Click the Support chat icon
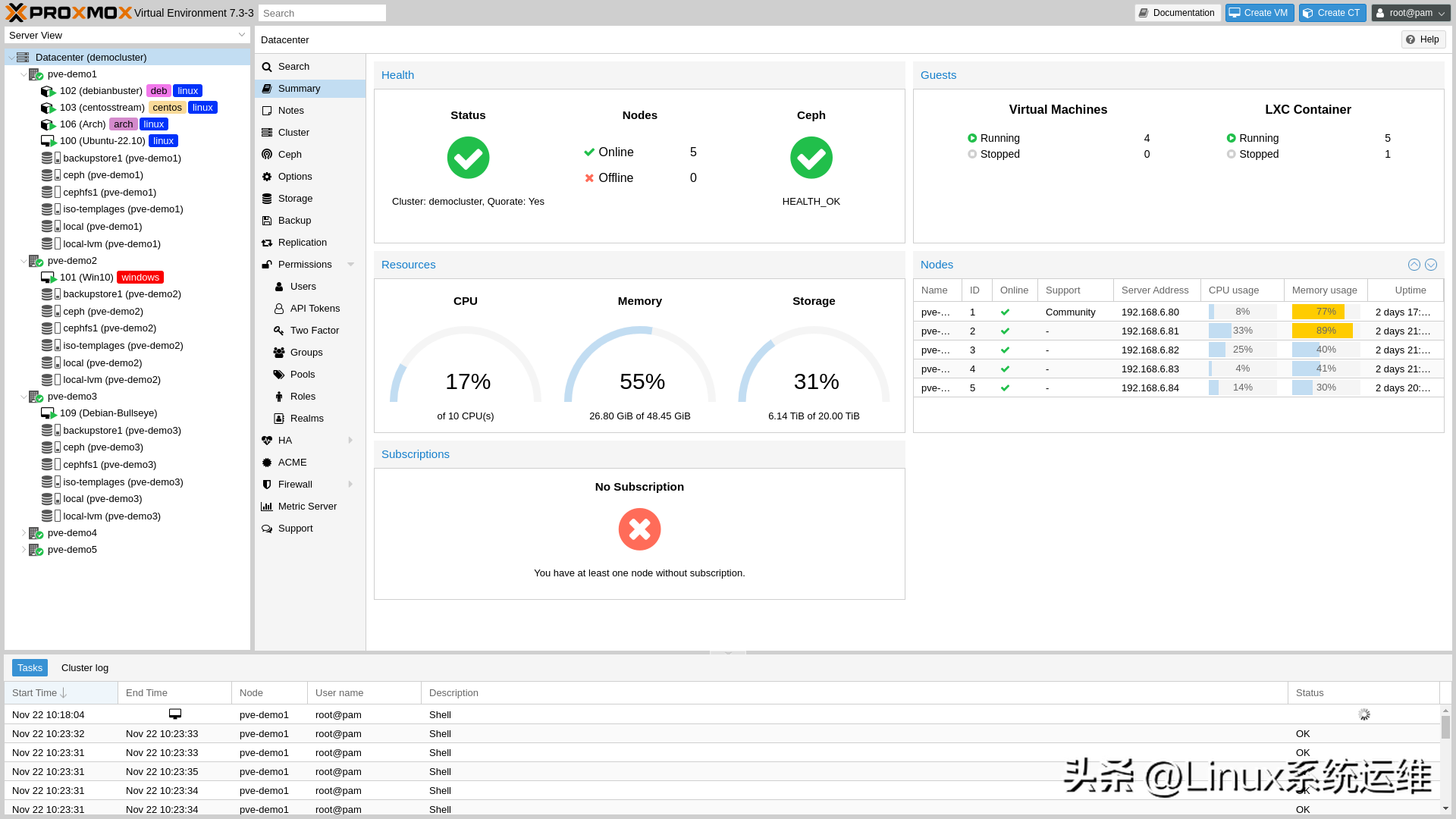Image resolution: width=1456 pixels, height=819 pixels. pyautogui.click(x=267, y=529)
